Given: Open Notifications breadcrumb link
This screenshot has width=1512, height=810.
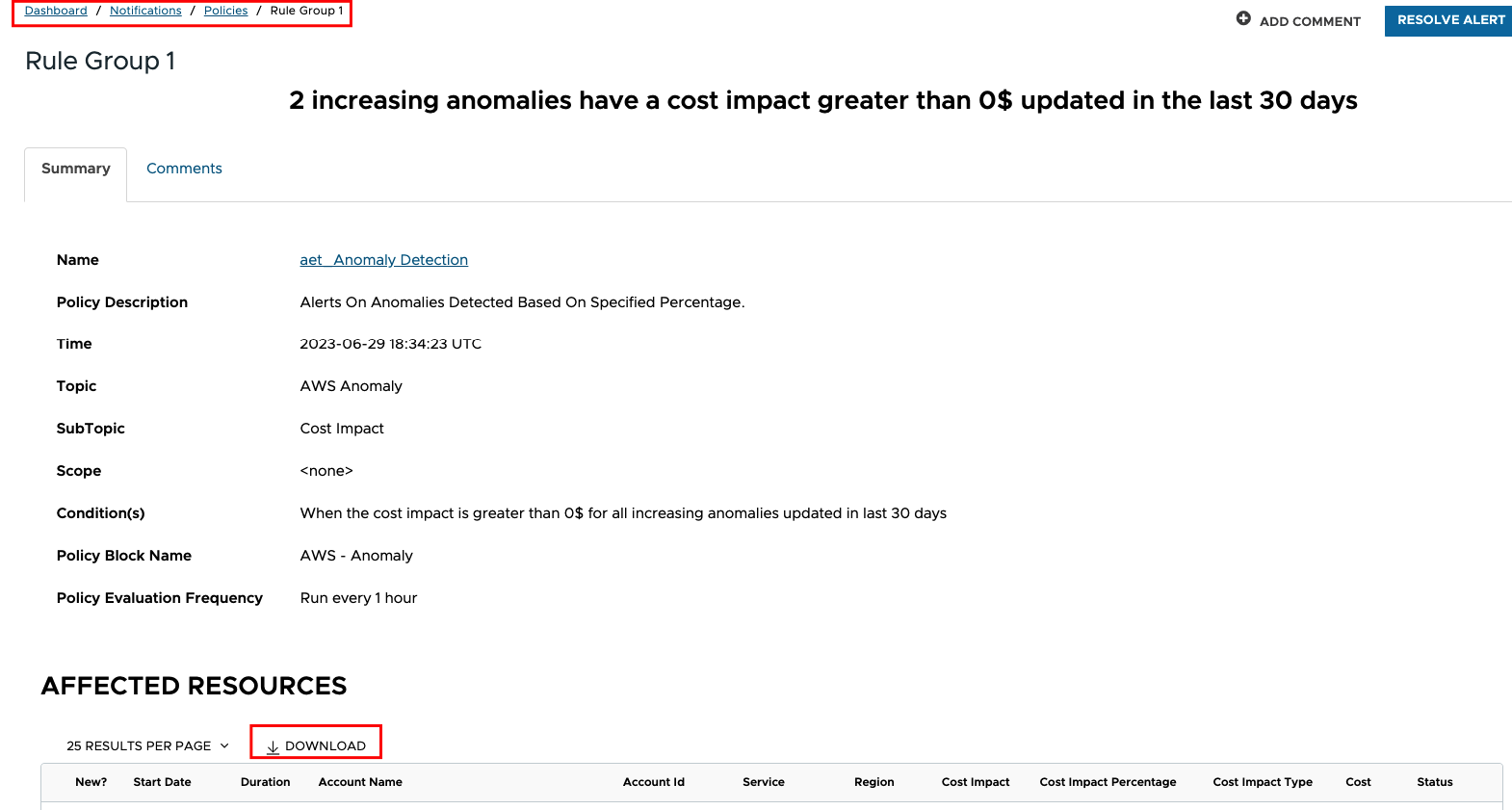Looking at the screenshot, I should (145, 11).
